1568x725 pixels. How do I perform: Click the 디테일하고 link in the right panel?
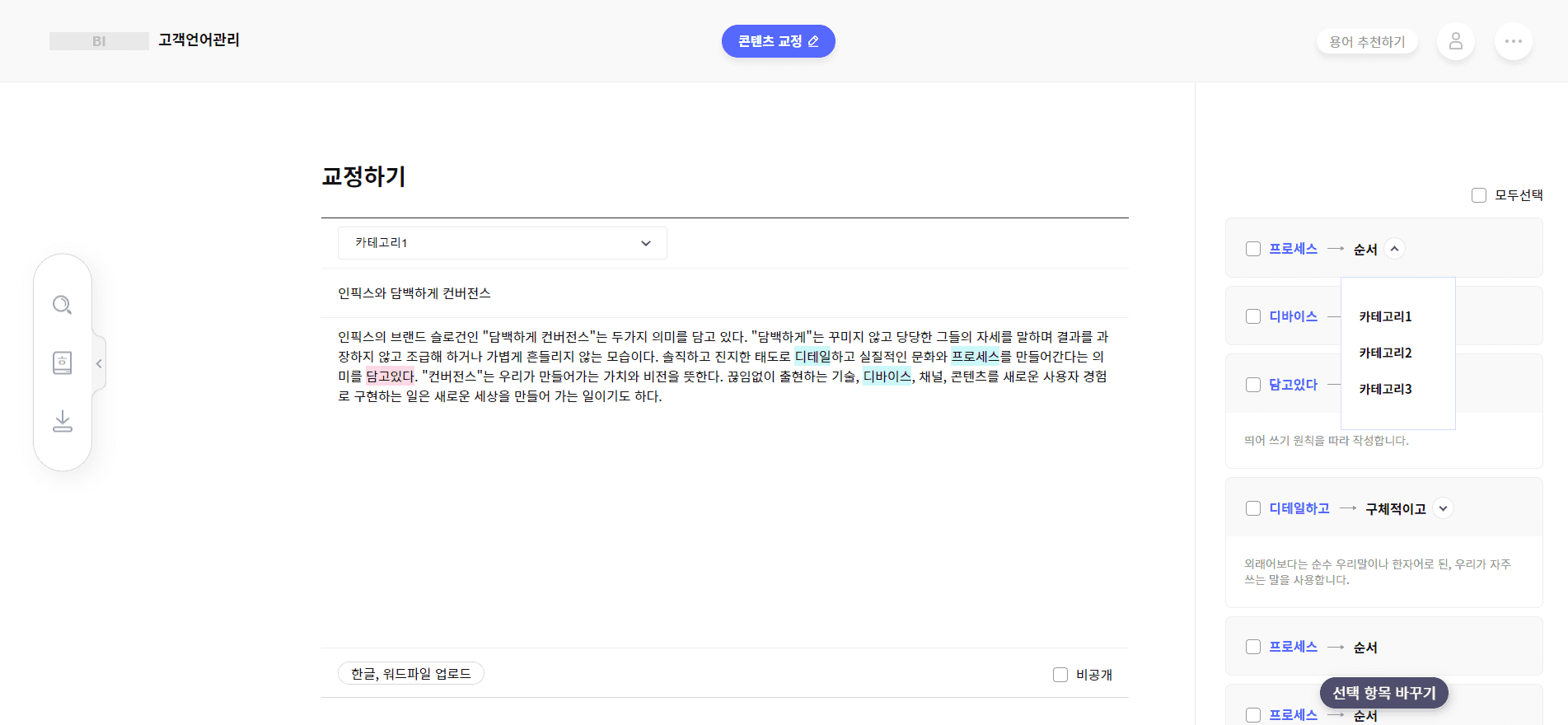click(1299, 508)
